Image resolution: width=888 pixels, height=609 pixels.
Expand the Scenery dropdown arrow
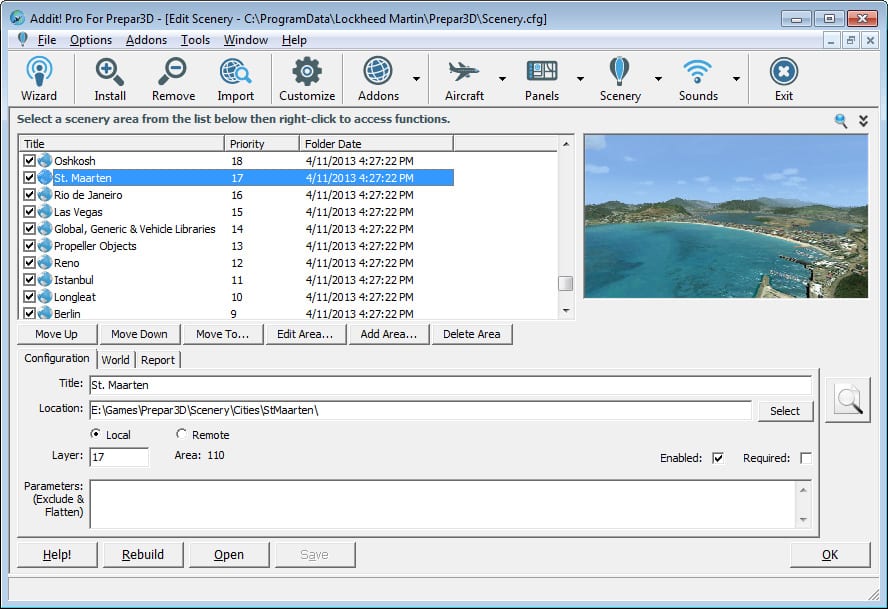pyautogui.click(x=658, y=79)
